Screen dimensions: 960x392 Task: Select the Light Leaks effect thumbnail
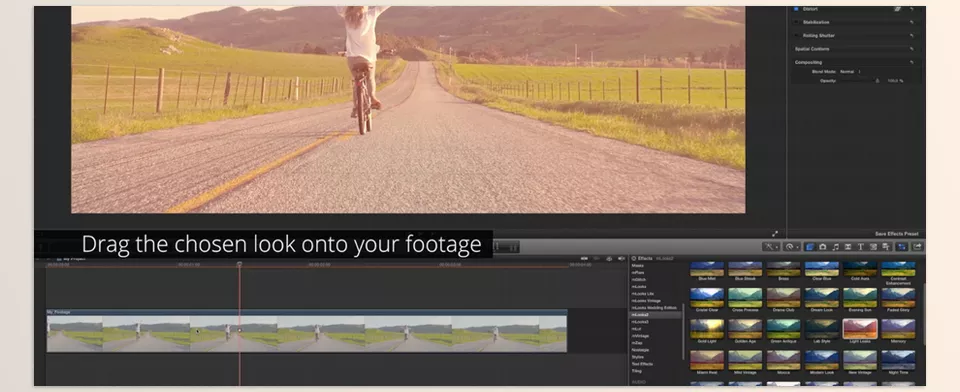860,329
